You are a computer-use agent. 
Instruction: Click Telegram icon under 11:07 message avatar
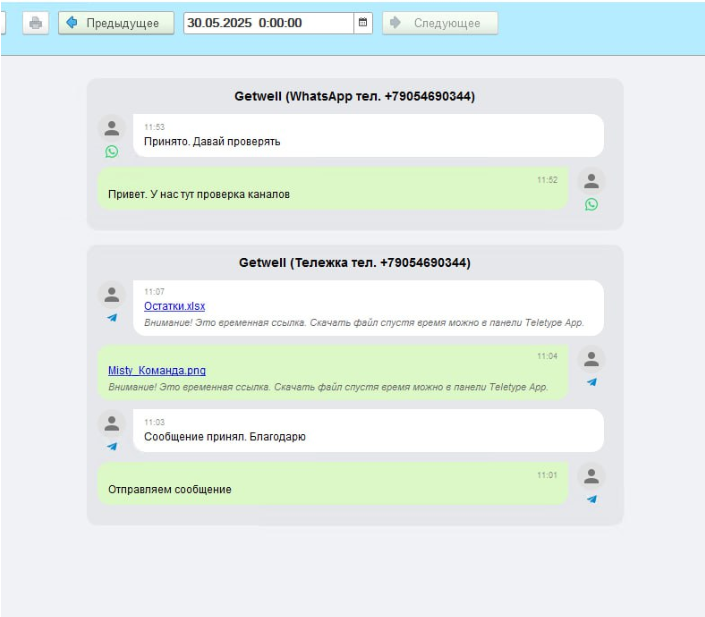tap(112, 317)
